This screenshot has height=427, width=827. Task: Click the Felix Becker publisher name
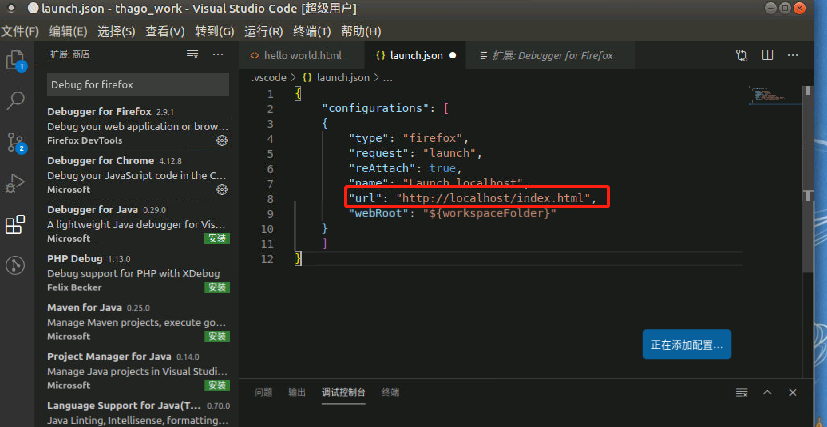(x=74, y=287)
